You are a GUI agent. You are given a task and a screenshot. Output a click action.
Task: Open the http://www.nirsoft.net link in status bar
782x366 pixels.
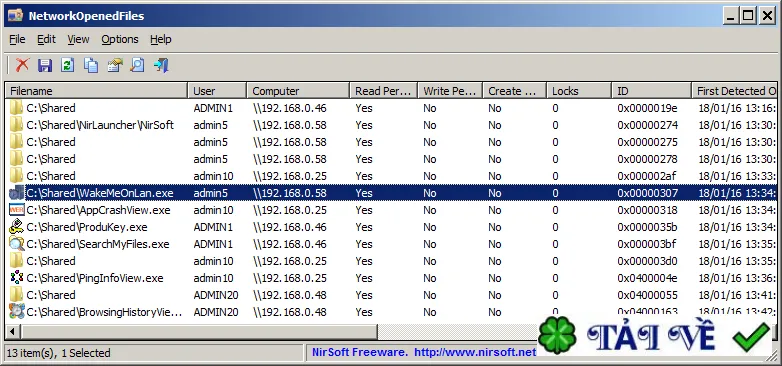475,352
